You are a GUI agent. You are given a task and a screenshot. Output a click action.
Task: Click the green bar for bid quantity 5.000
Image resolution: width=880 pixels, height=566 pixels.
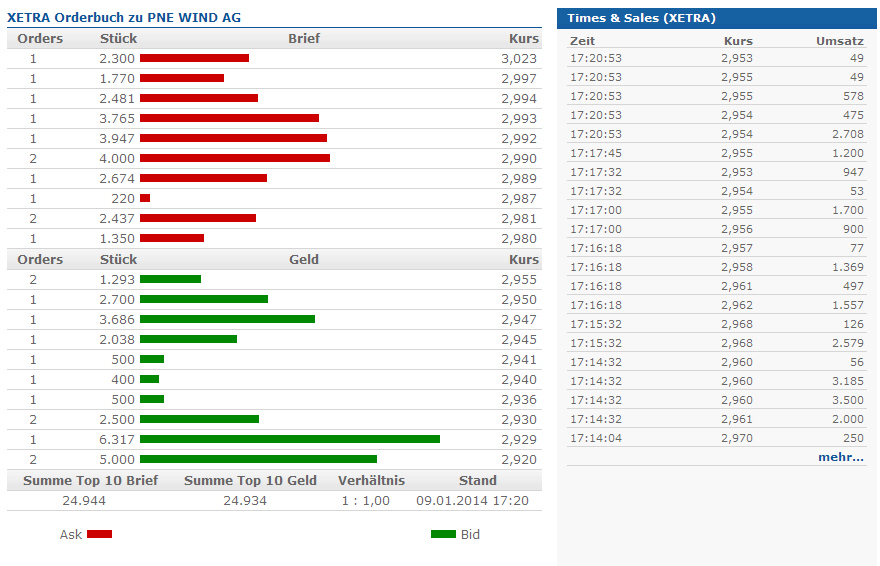click(x=258, y=459)
